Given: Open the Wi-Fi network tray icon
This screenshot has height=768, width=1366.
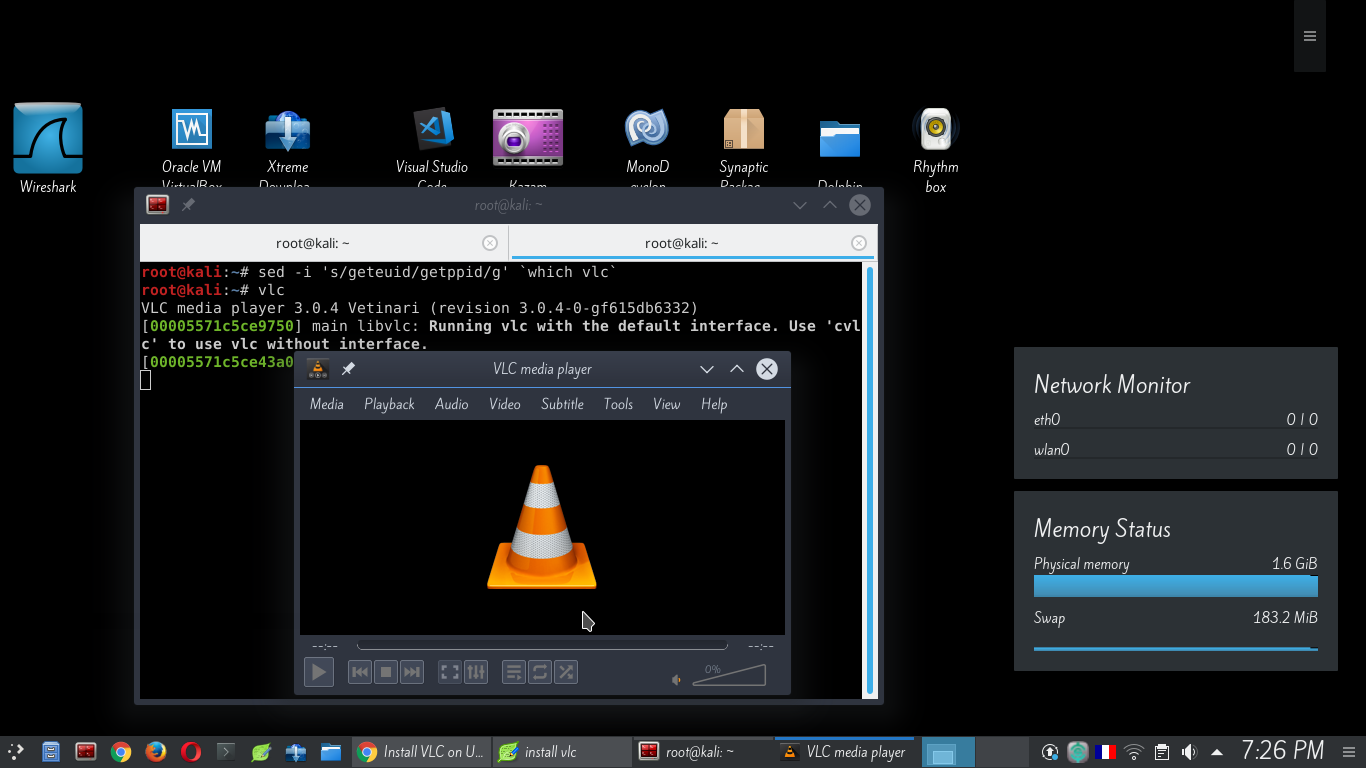Looking at the screenshot, I should 1133,752.
